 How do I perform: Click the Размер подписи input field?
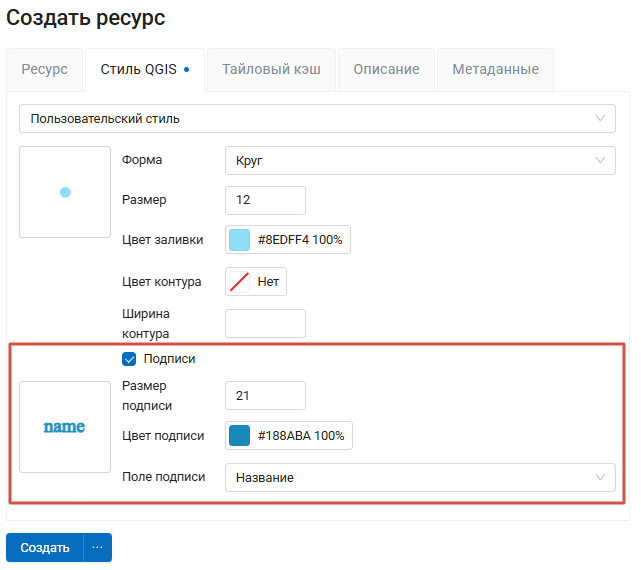265,396
